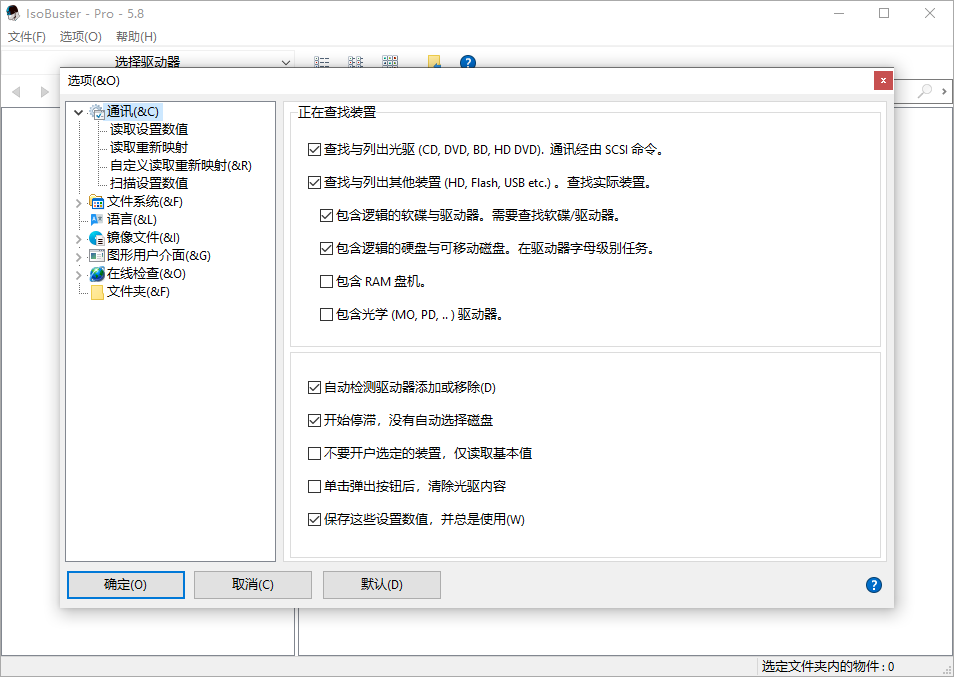Image resolution: width=954 pixels, height=677 pixels.
Task: Click the list view toolbar icon
Action: [x=321, y=61]
